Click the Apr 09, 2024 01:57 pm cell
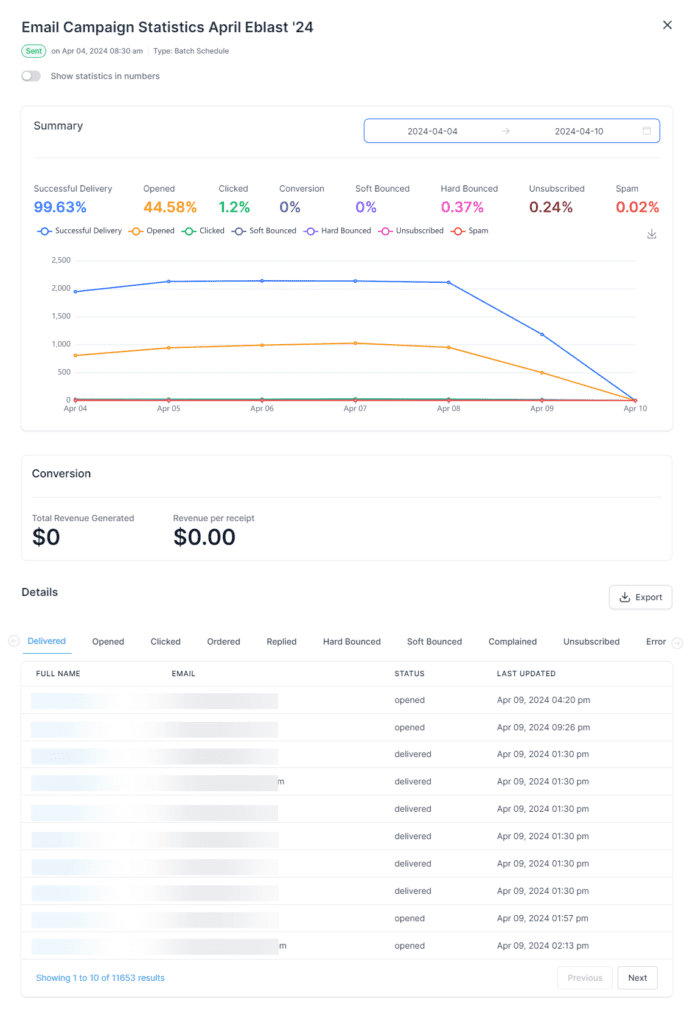The height and width of the screenshot is (1024, 690). click(542, 918)
